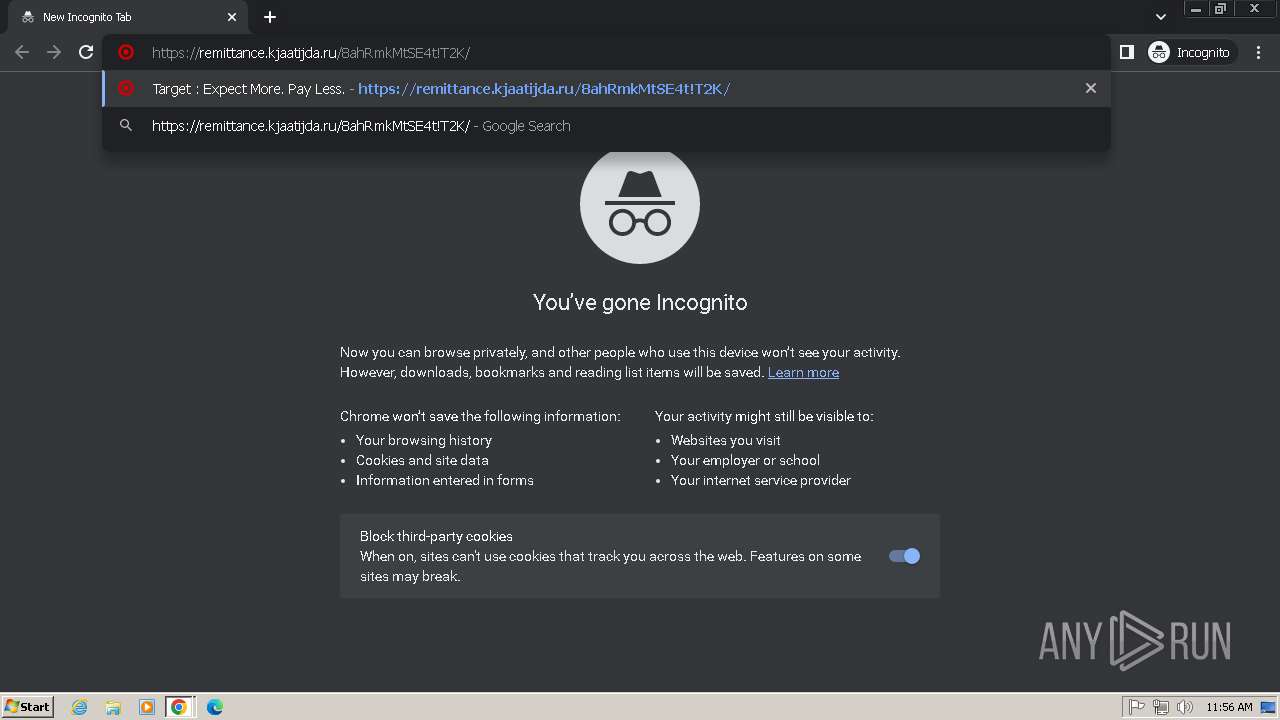
Task: Click the magnifier icon in search suggestion
Action: [x=126, y=126]
